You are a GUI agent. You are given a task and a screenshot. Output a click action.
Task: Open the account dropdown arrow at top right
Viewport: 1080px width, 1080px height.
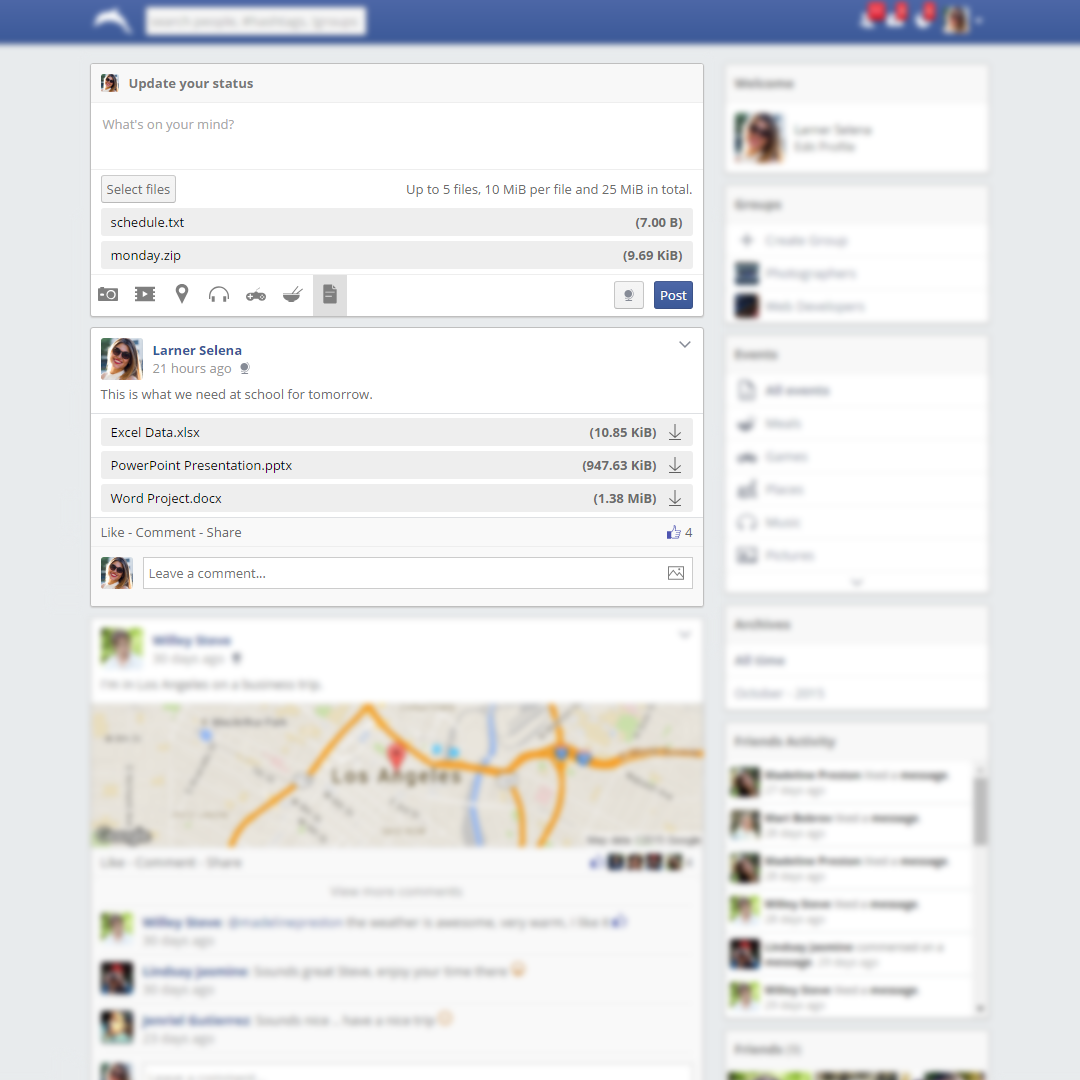(x=978, y=21)
